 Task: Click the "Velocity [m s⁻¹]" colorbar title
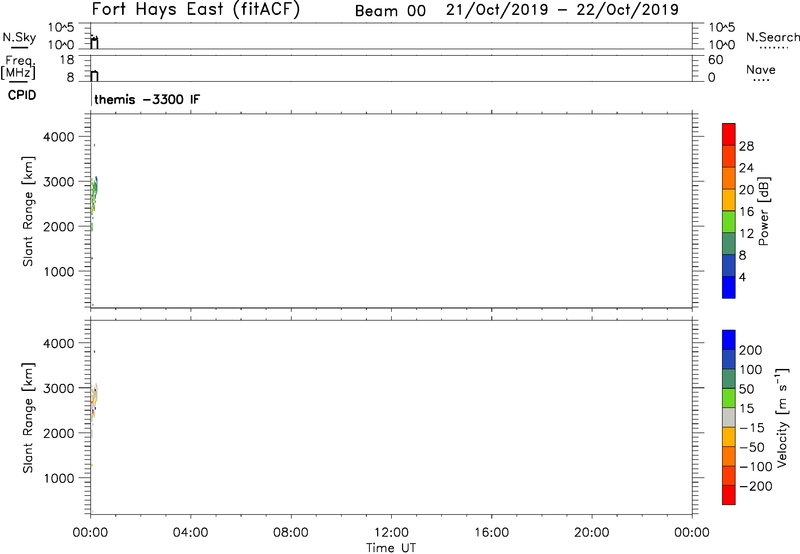pos(782,417)
